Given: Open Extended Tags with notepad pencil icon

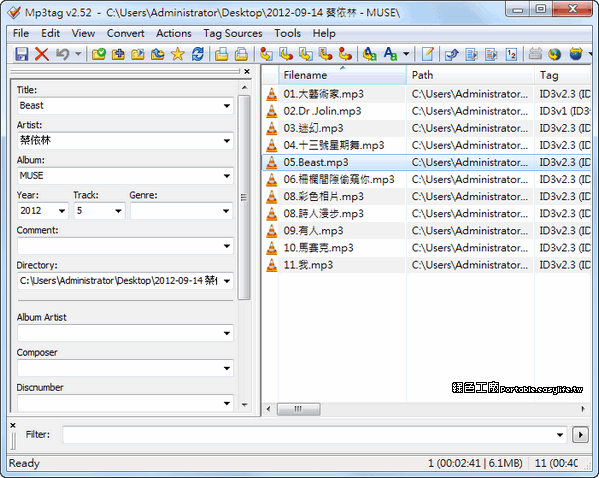Looking at the screenshot, I should coord(427,54).
